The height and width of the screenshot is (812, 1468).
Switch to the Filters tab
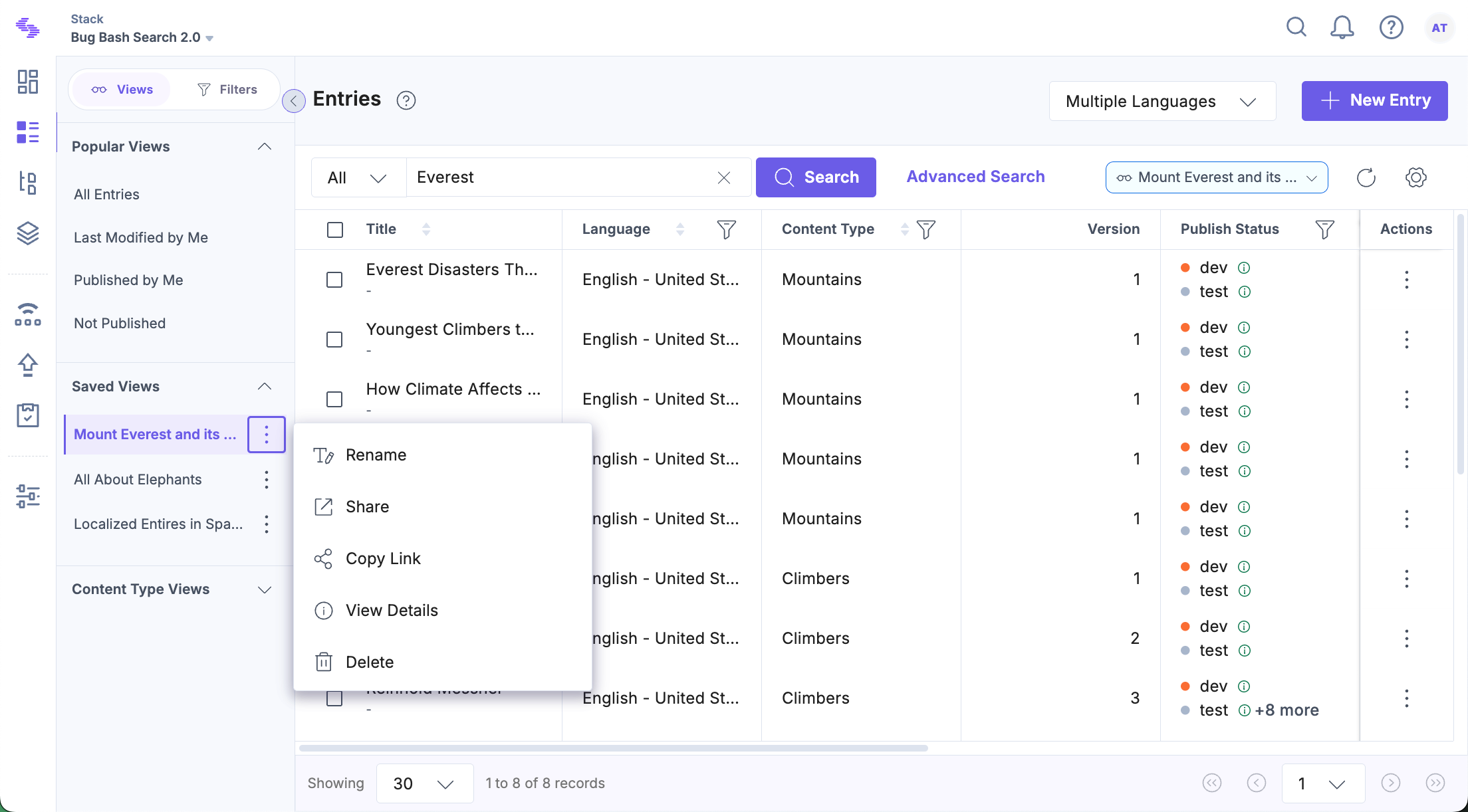[227, 90]
